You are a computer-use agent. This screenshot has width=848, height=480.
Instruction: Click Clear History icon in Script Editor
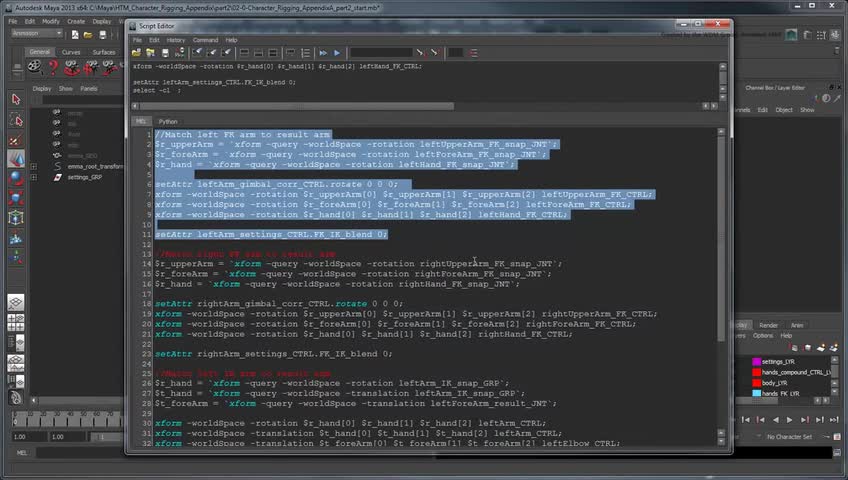pos(197,52)
